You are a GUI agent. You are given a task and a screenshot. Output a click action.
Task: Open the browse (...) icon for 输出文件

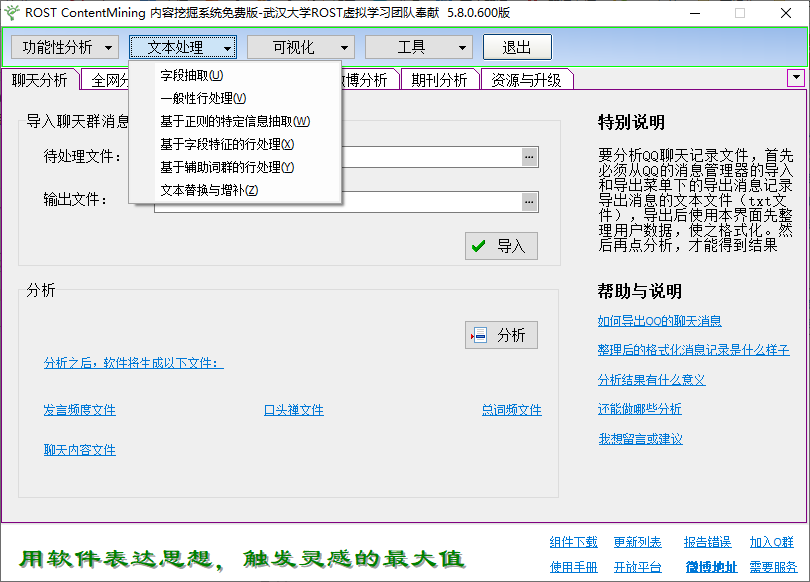[529, 201]
